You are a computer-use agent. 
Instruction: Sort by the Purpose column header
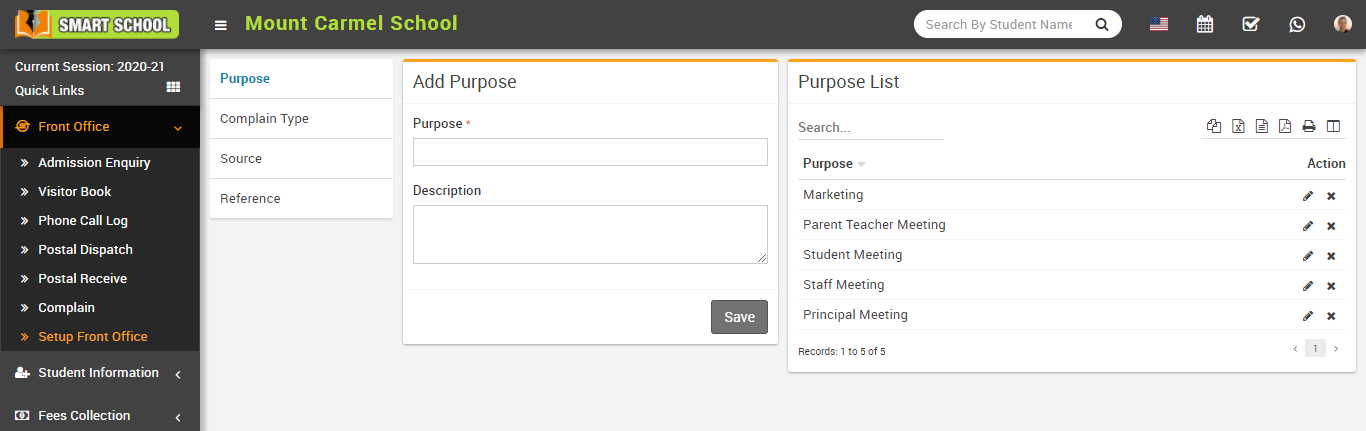[829, 164]
